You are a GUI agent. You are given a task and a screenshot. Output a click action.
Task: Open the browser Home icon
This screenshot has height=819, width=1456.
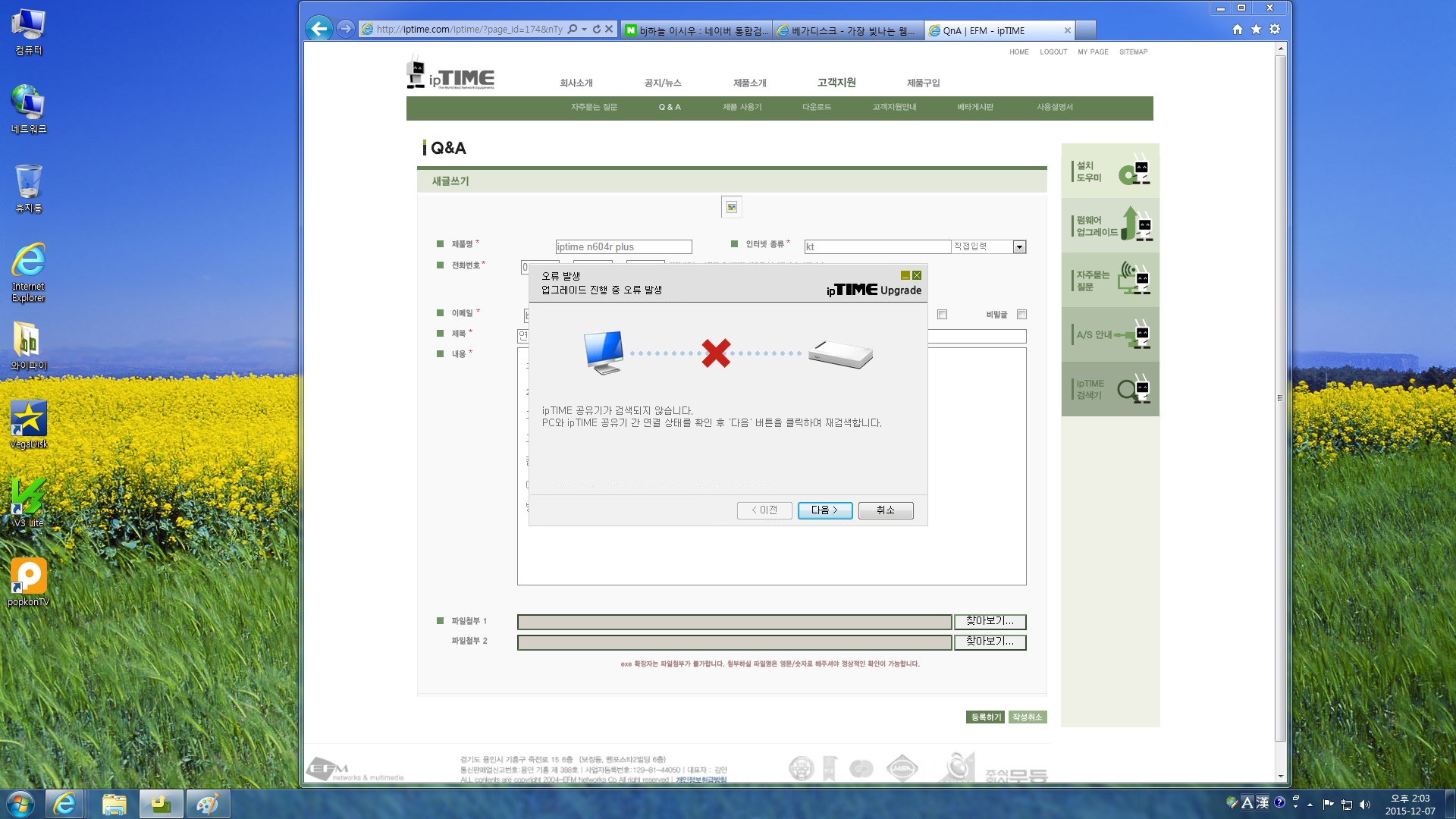click(x=1238, y=30)
